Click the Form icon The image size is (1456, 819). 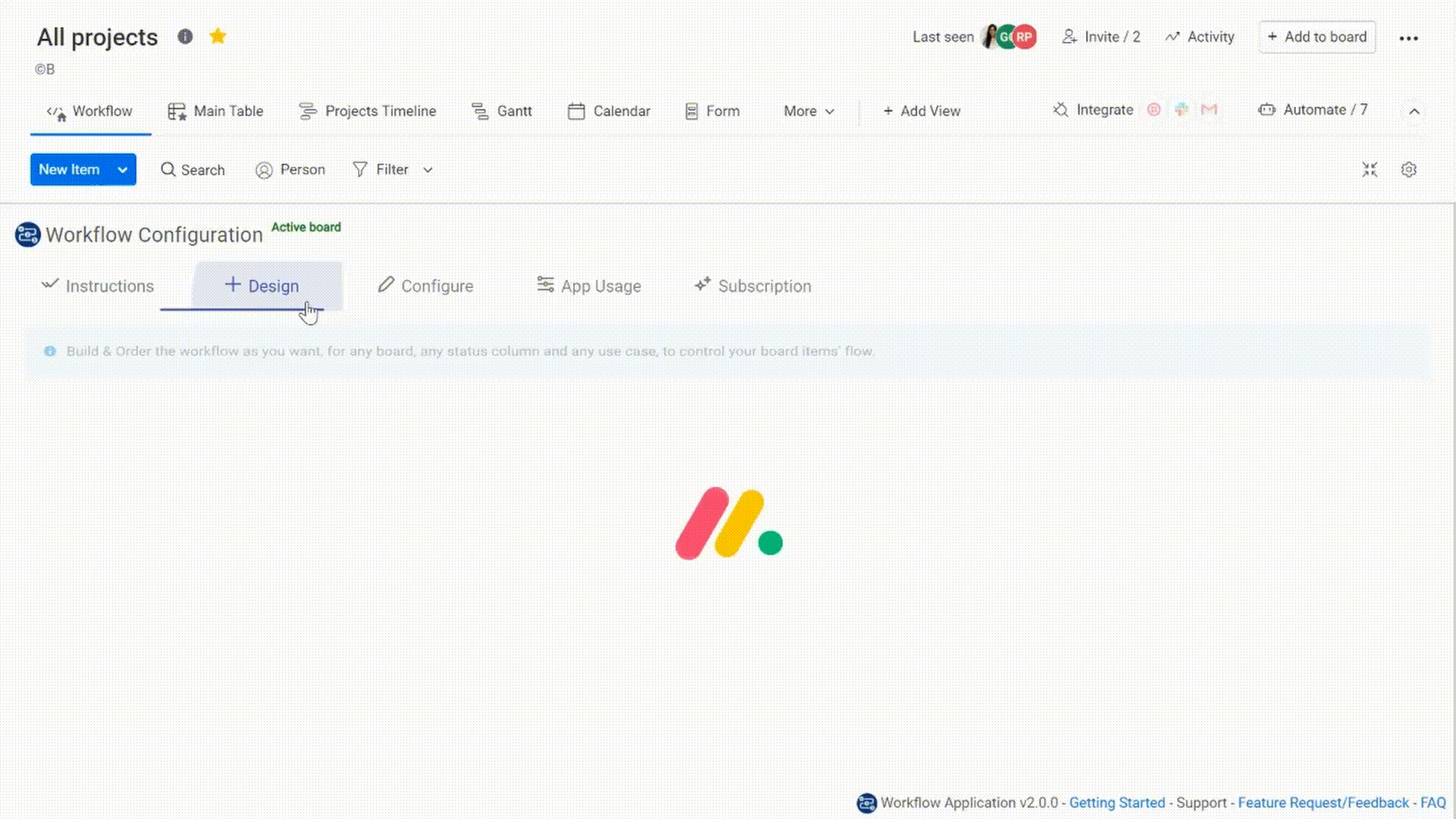point(692,111)
